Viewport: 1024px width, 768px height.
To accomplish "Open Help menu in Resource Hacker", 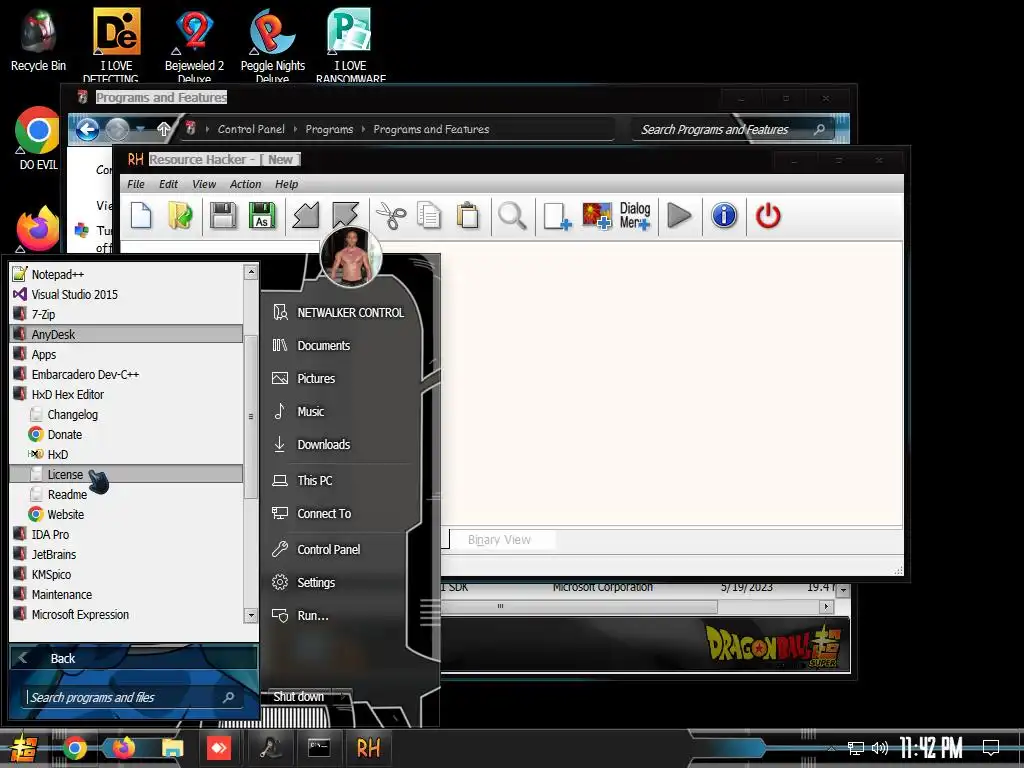I will pyautogui.click(x=286, y=184).
